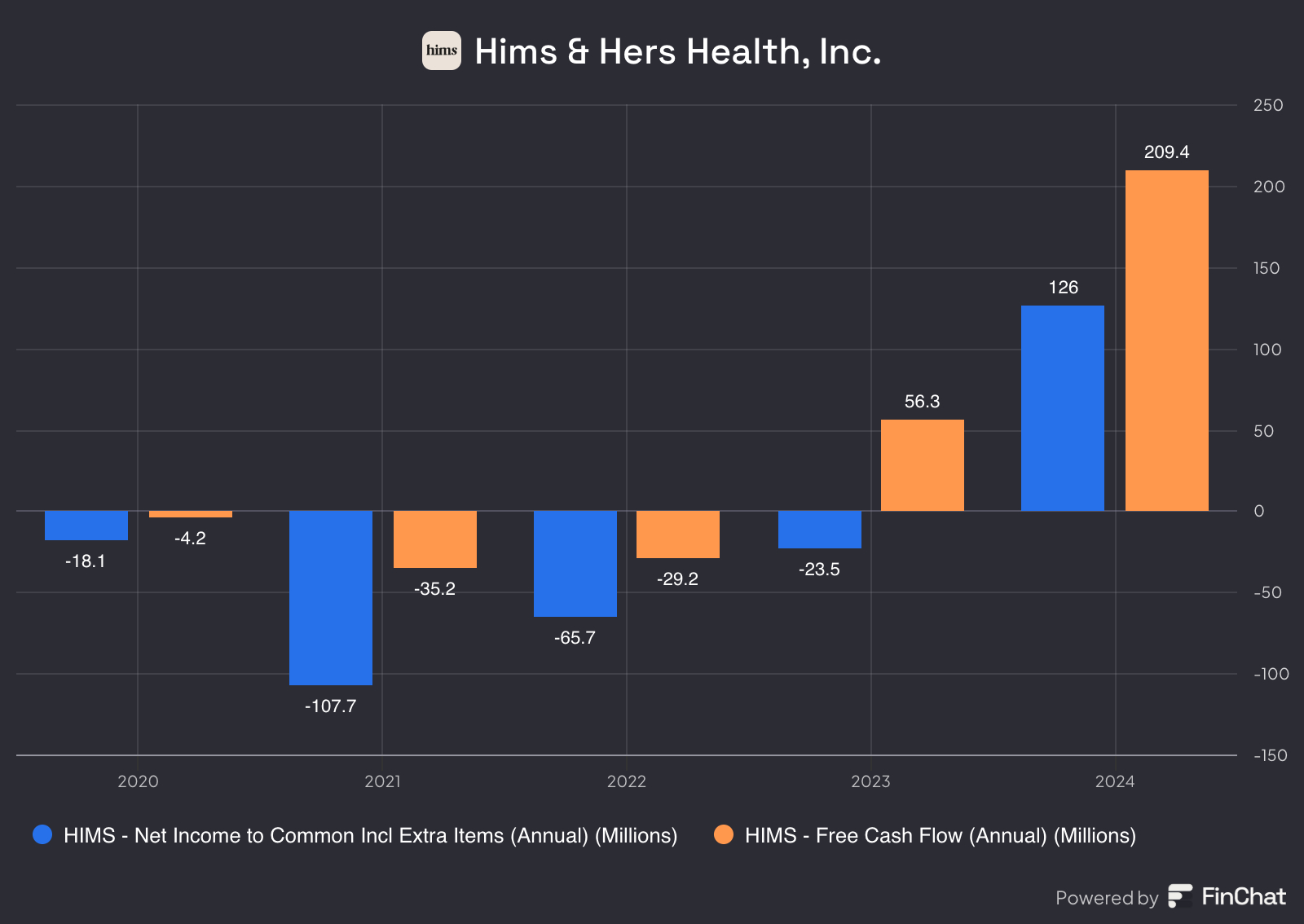Click the '2024' x-axis label
The width and height of the screenshot is (1304, 924).
pos(1115,782)
